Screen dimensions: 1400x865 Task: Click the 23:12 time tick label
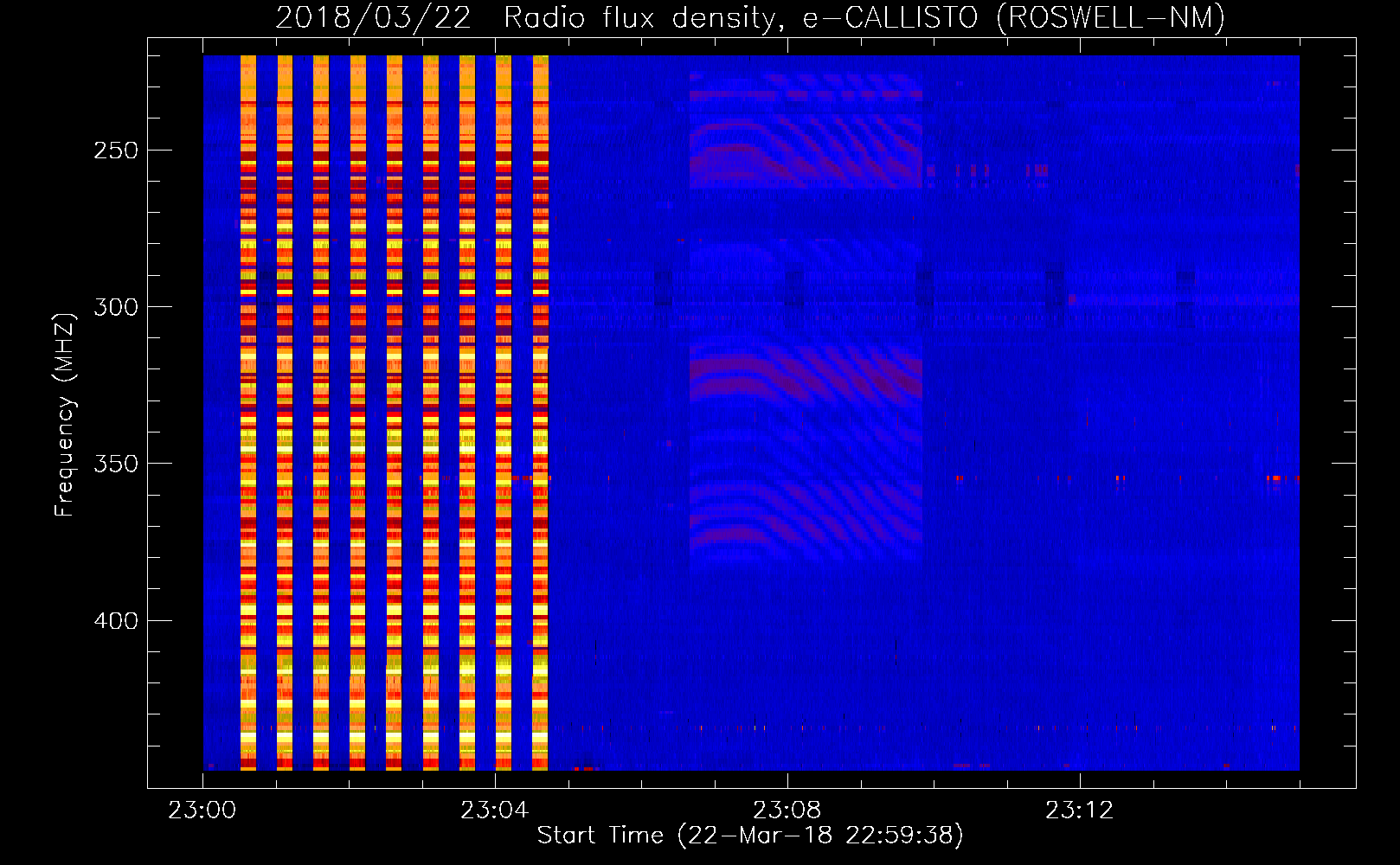point(1080,811)
